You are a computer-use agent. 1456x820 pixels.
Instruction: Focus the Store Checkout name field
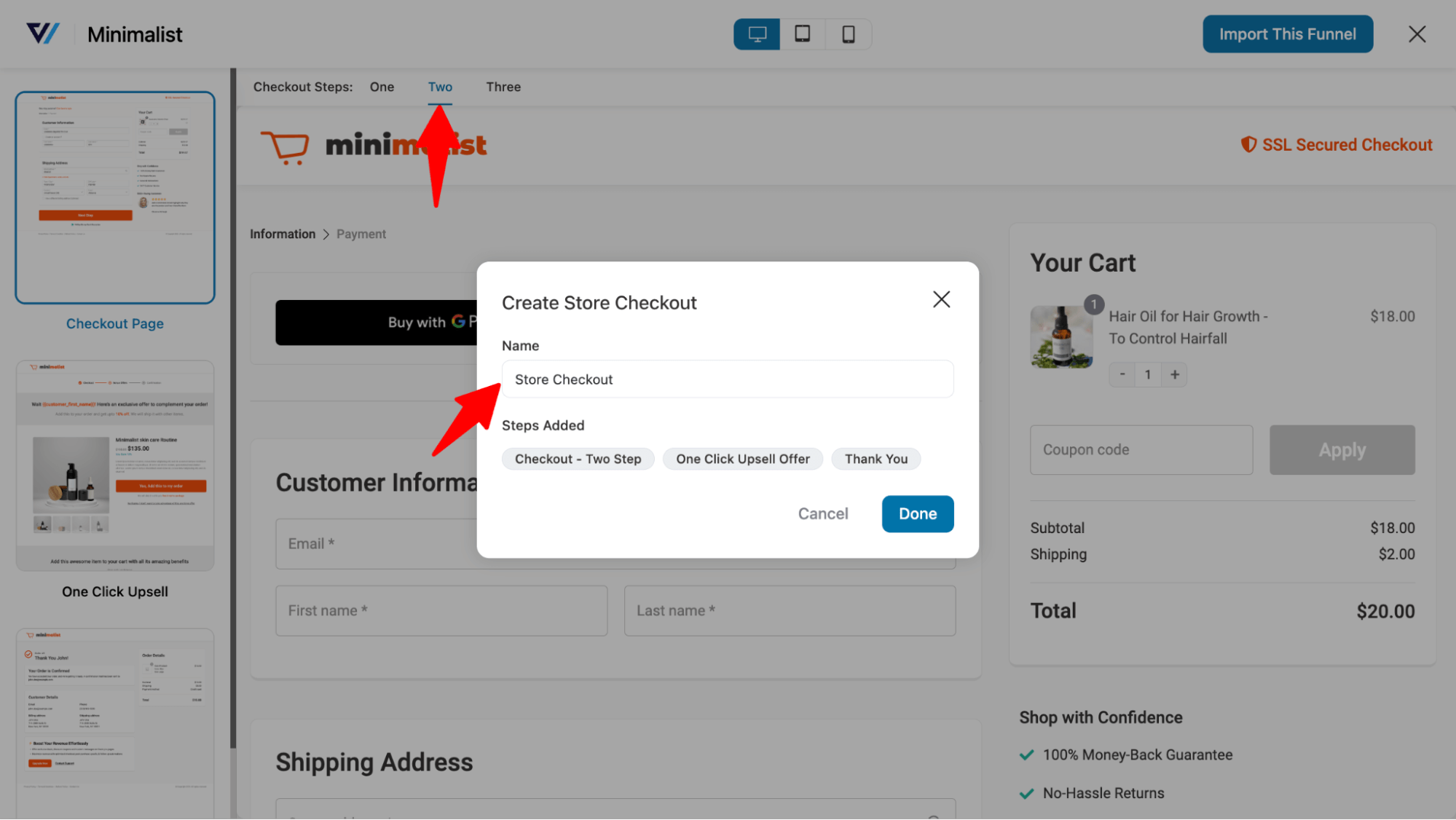tap(727, 379)
